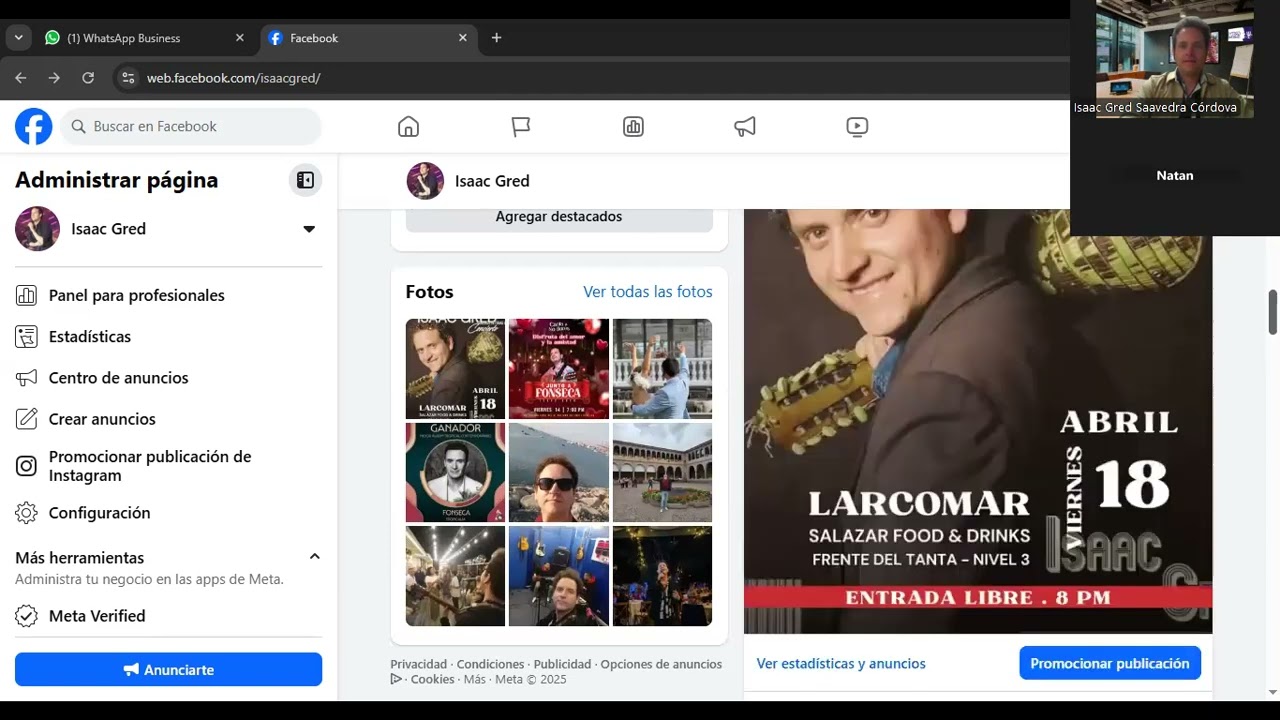Viewport: 1280px width, 720px height.
Task: Click the Estadísticas sidebar icon
Action: point(27,336)
